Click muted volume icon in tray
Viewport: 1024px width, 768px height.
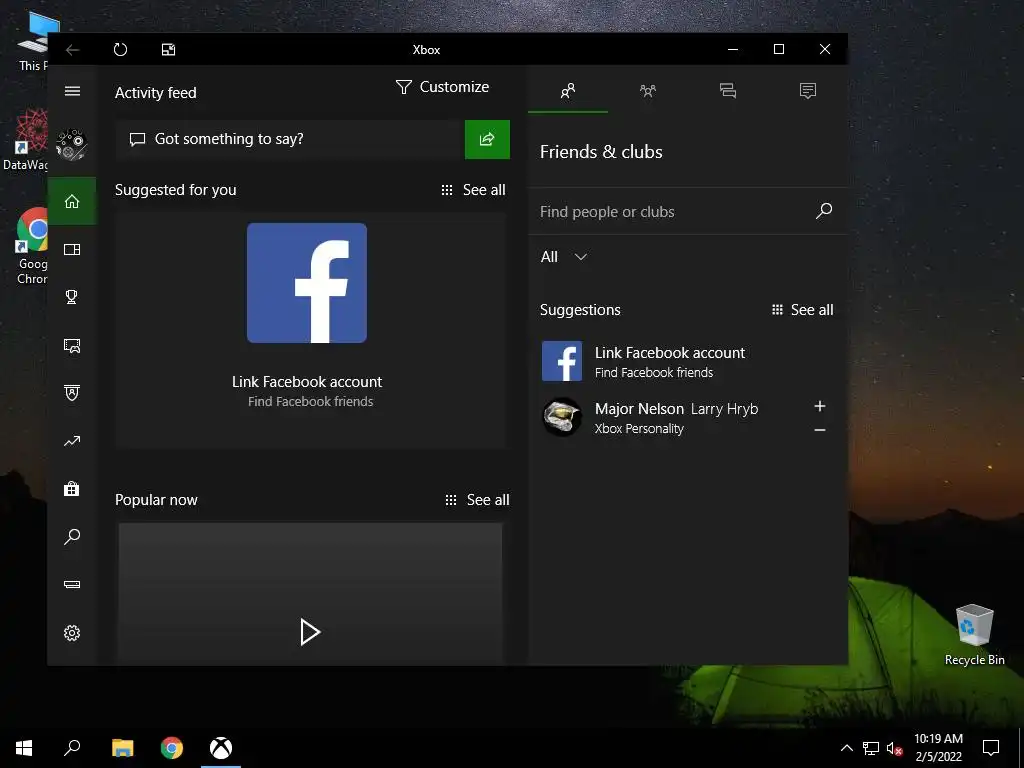tap(894, 748)
